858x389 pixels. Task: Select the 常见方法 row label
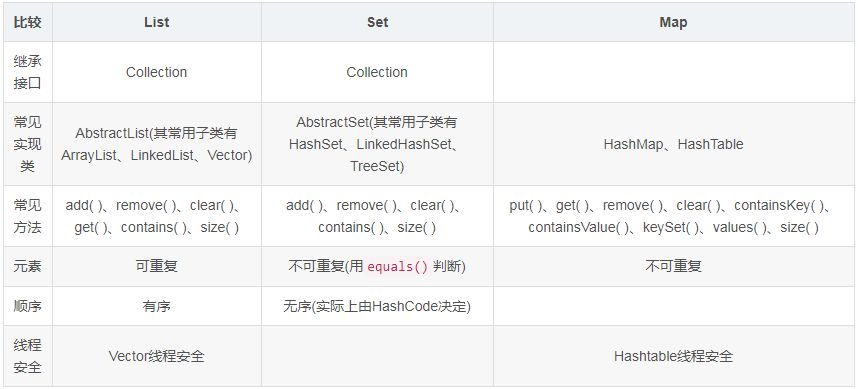27,216
